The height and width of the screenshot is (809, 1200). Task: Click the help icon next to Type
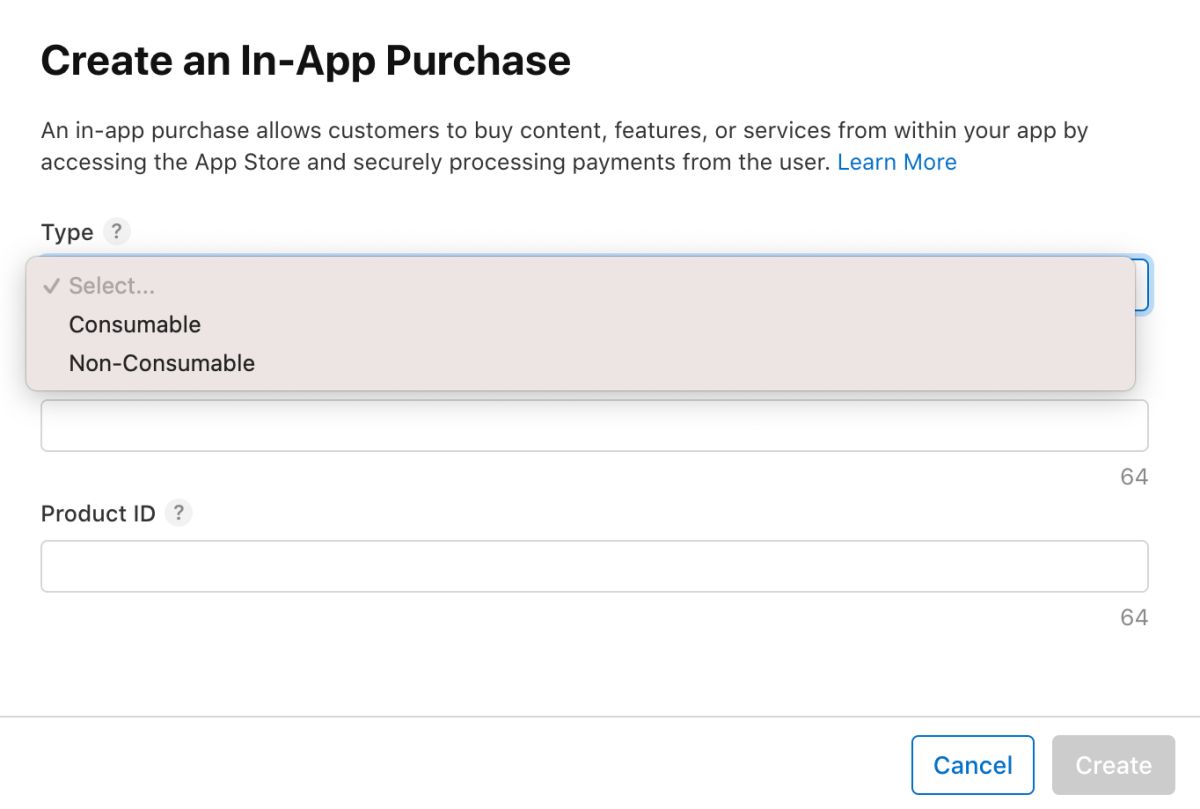pos(117,232)
